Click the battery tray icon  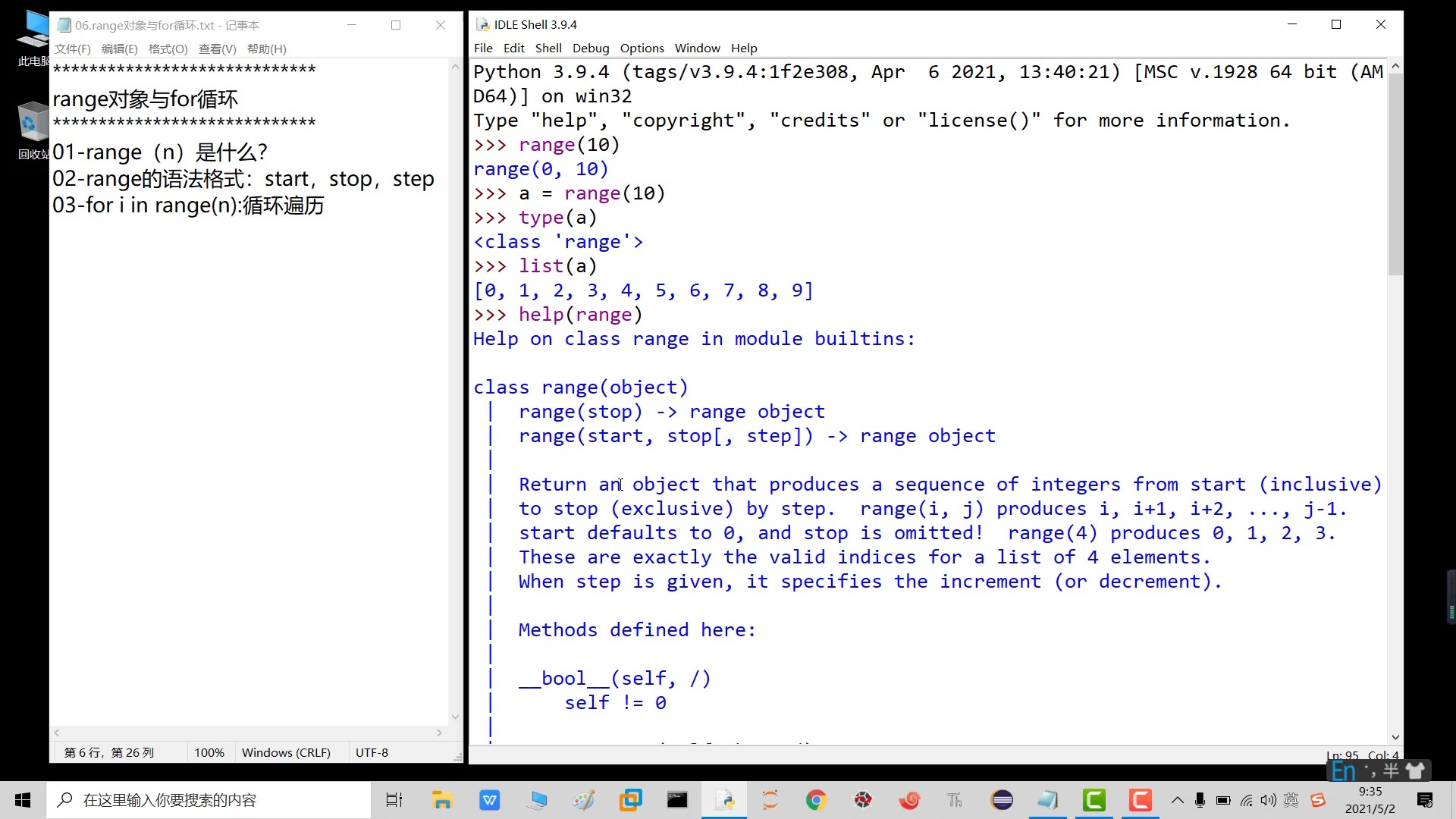[1223, 800]
